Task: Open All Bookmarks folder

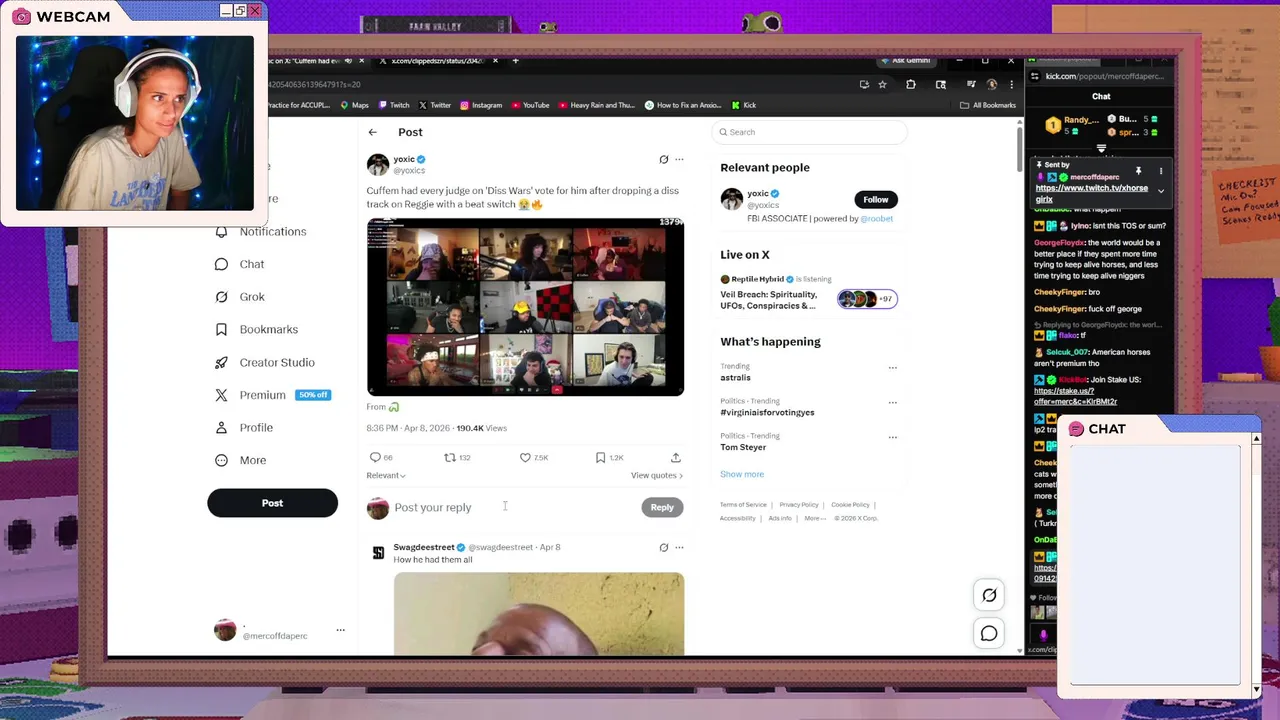Action: pyautogui.click(x=988, y=105)
